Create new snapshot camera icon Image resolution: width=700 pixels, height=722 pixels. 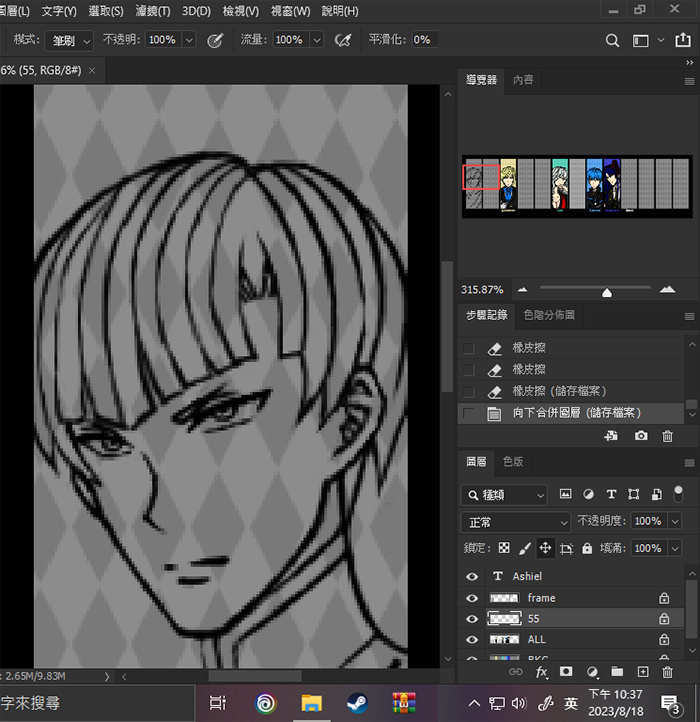641,436
